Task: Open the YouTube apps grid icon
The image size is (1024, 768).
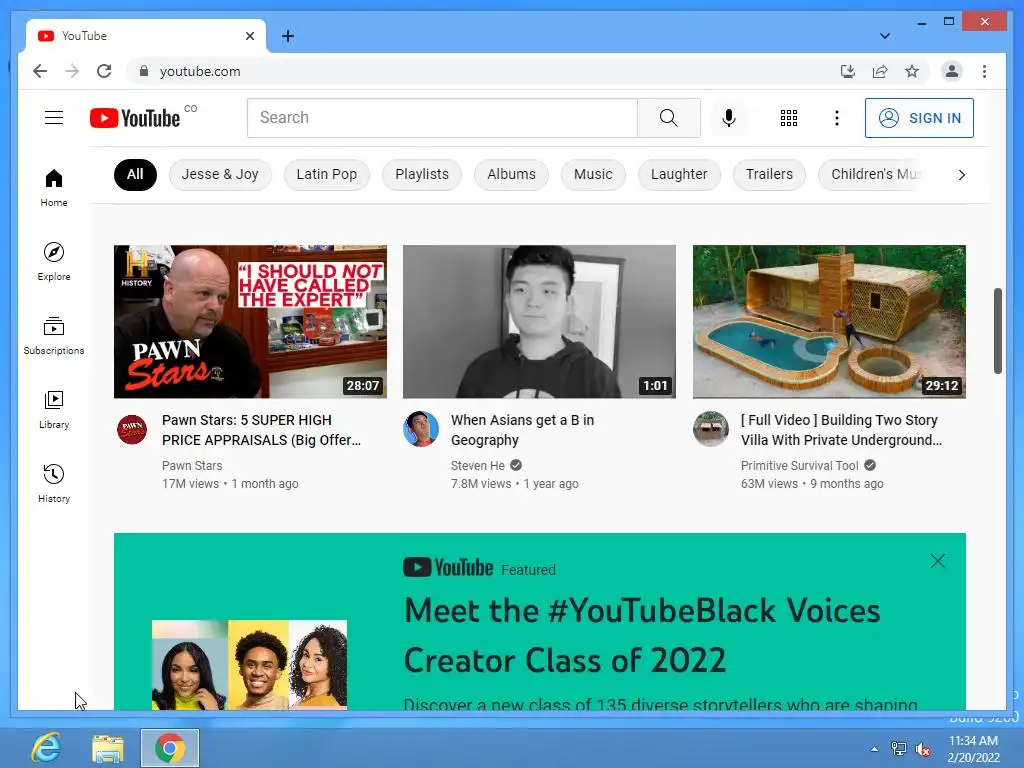Action: (x=789, y=118)
